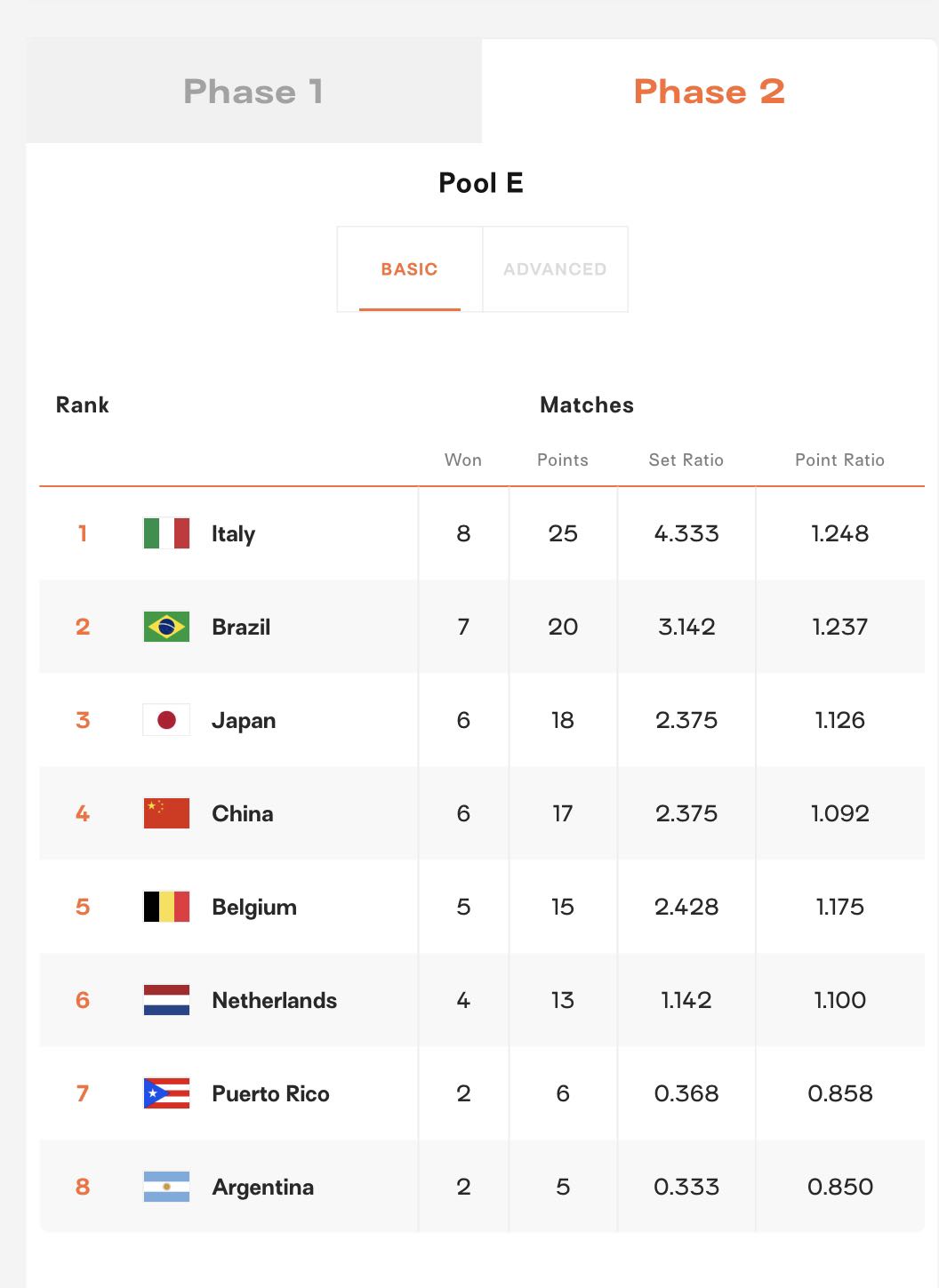Open the Puerto Rico team name
Image resolution: width=939 pixels, height=1288 pixels.
coord(270,1093)
